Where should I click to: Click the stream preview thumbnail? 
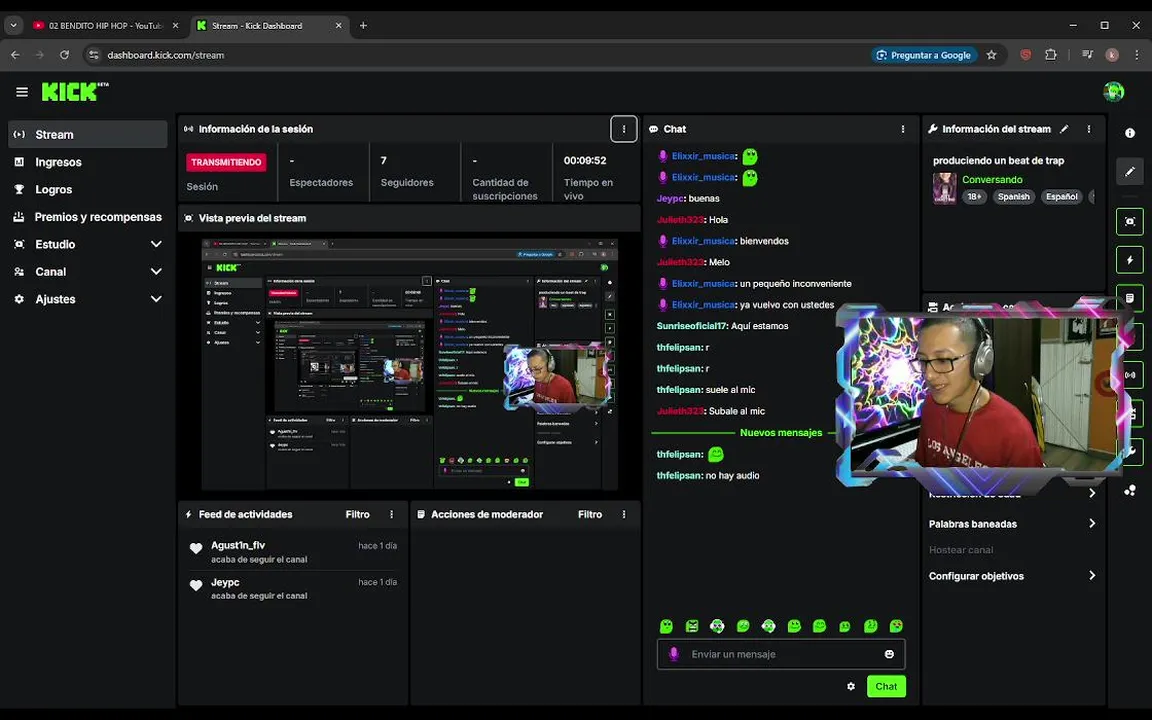[409, 364]
